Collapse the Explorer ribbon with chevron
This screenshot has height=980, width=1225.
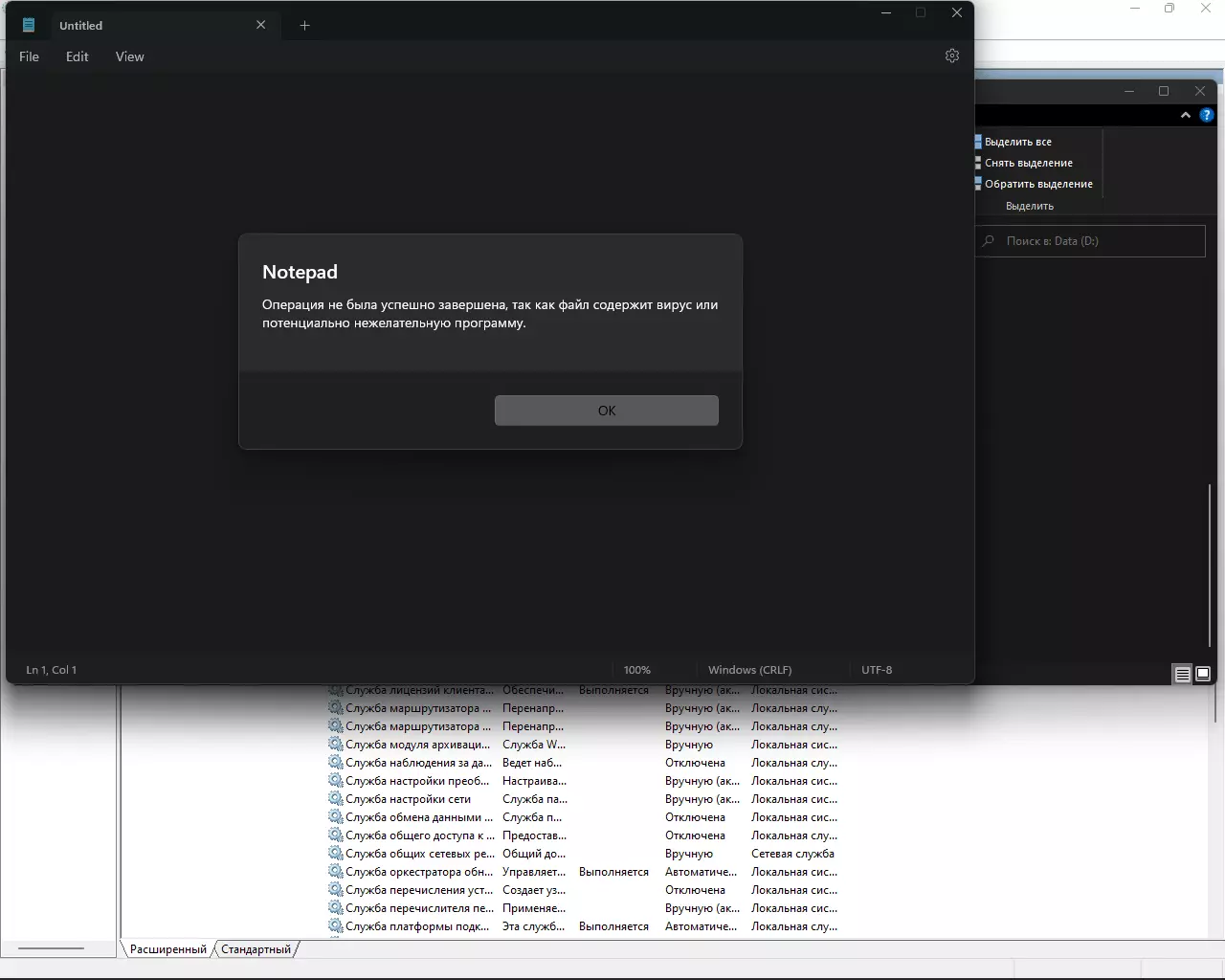(1186, 115)
